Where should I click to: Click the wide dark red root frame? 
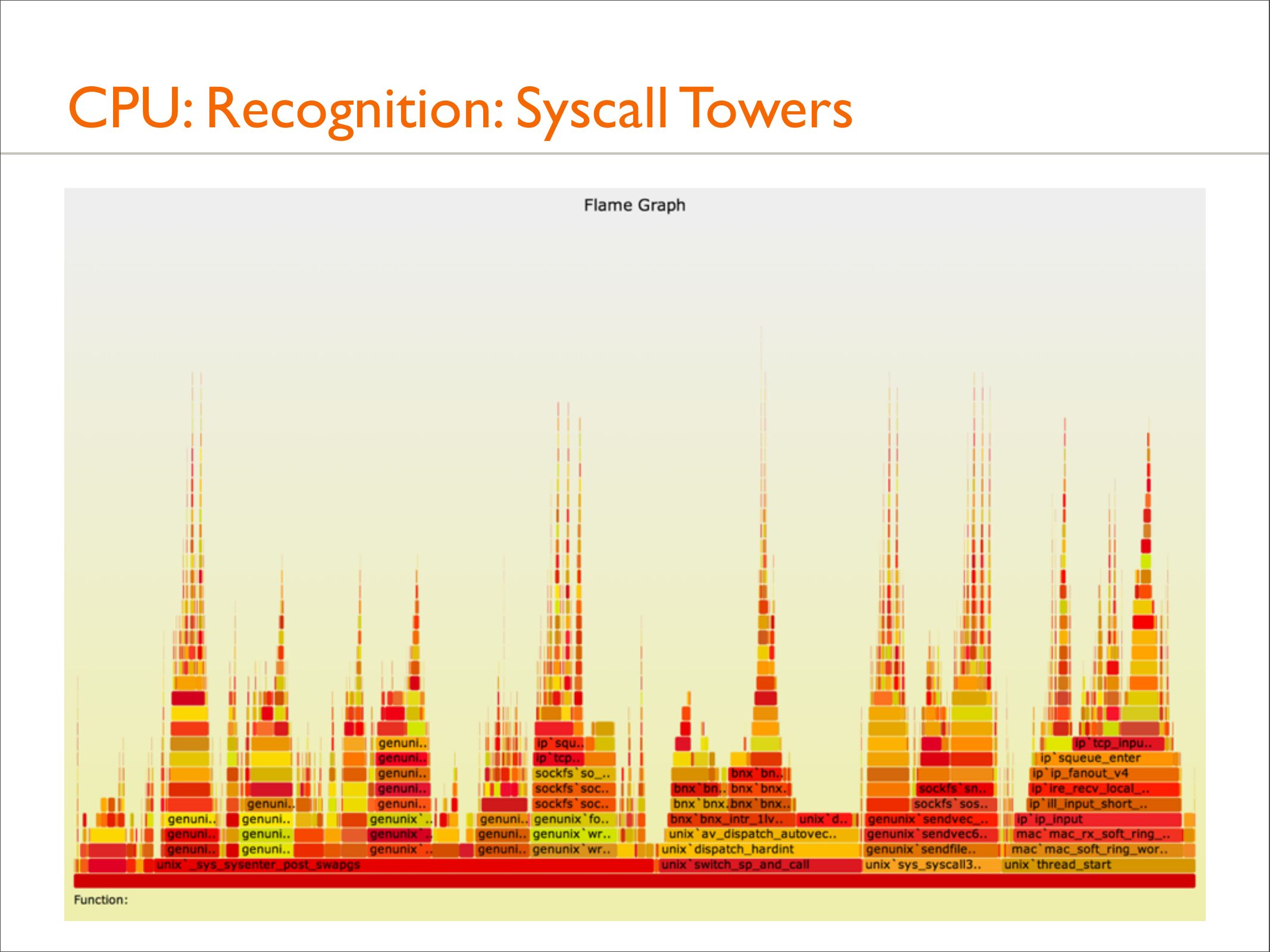634,881
